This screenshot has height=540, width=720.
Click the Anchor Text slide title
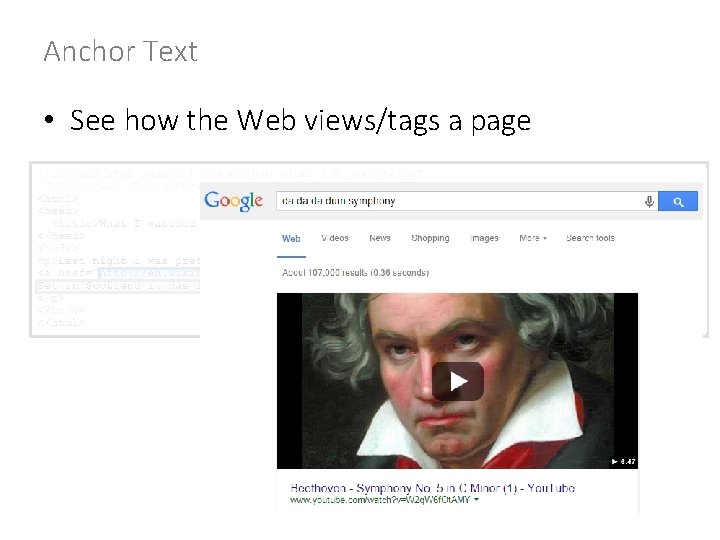[120, 51]
